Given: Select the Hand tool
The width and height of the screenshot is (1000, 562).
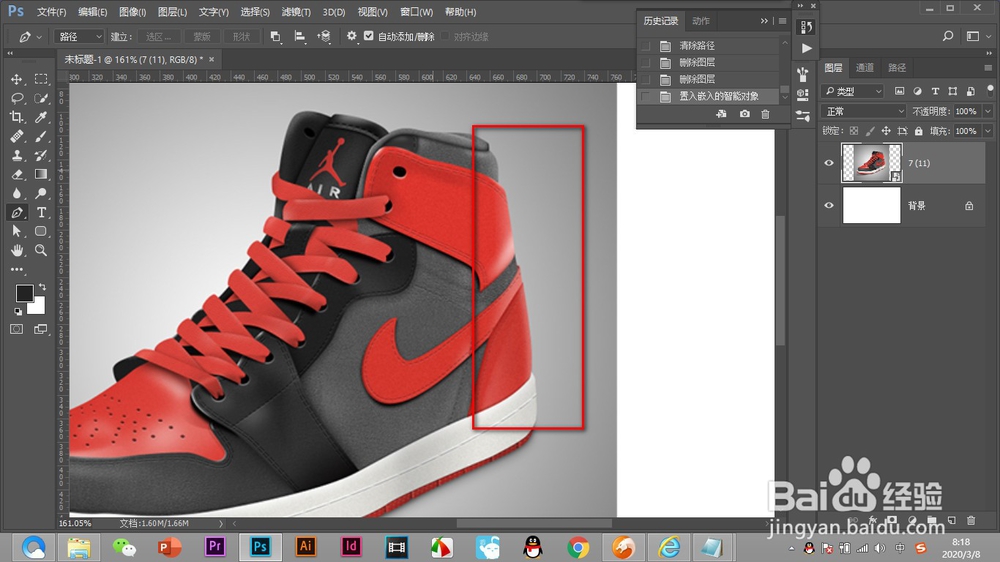Looking at the screenshot, I should (17, 250).
